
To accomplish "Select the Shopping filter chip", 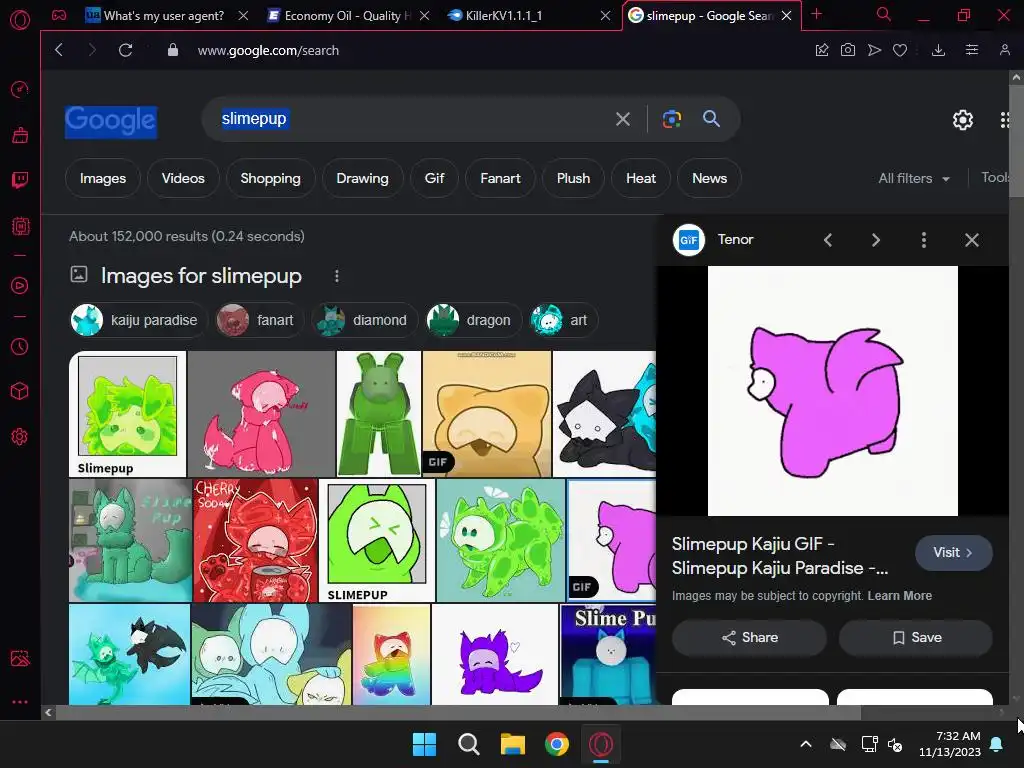I will pyautogui.click(x=270, y=178).
